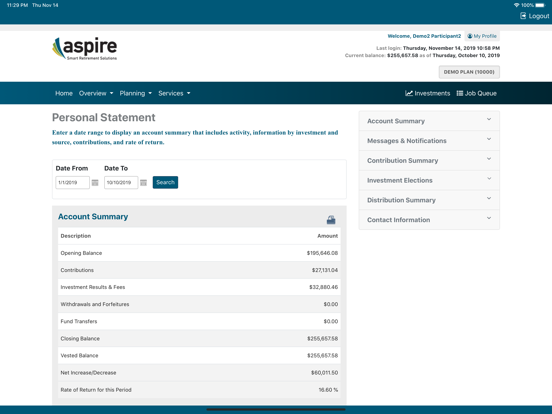
Task: Click the Amount column header
Action: [x=327, y=236]
